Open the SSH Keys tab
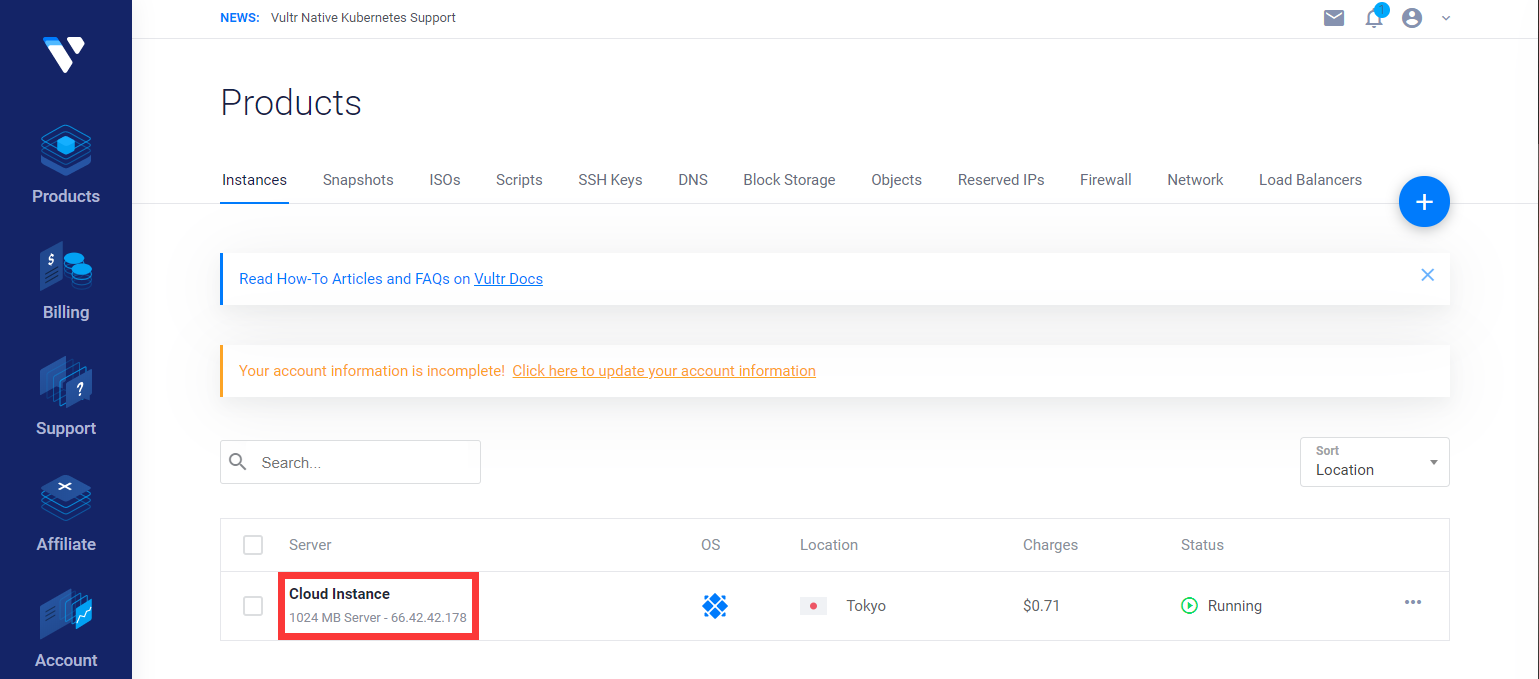Screen dimensions: 1539x679 pos(610,180)
